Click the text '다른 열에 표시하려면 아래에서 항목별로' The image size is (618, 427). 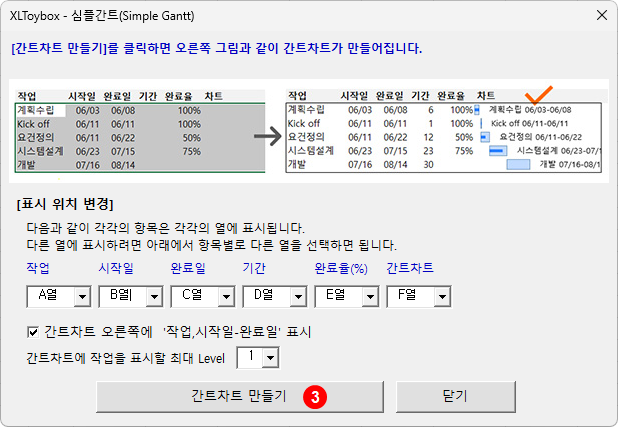(x=138, y=245)
